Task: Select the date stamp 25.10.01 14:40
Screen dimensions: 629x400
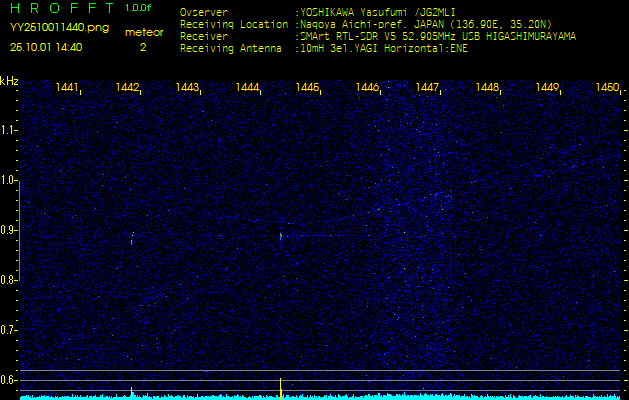Action: tap(46, 46)
